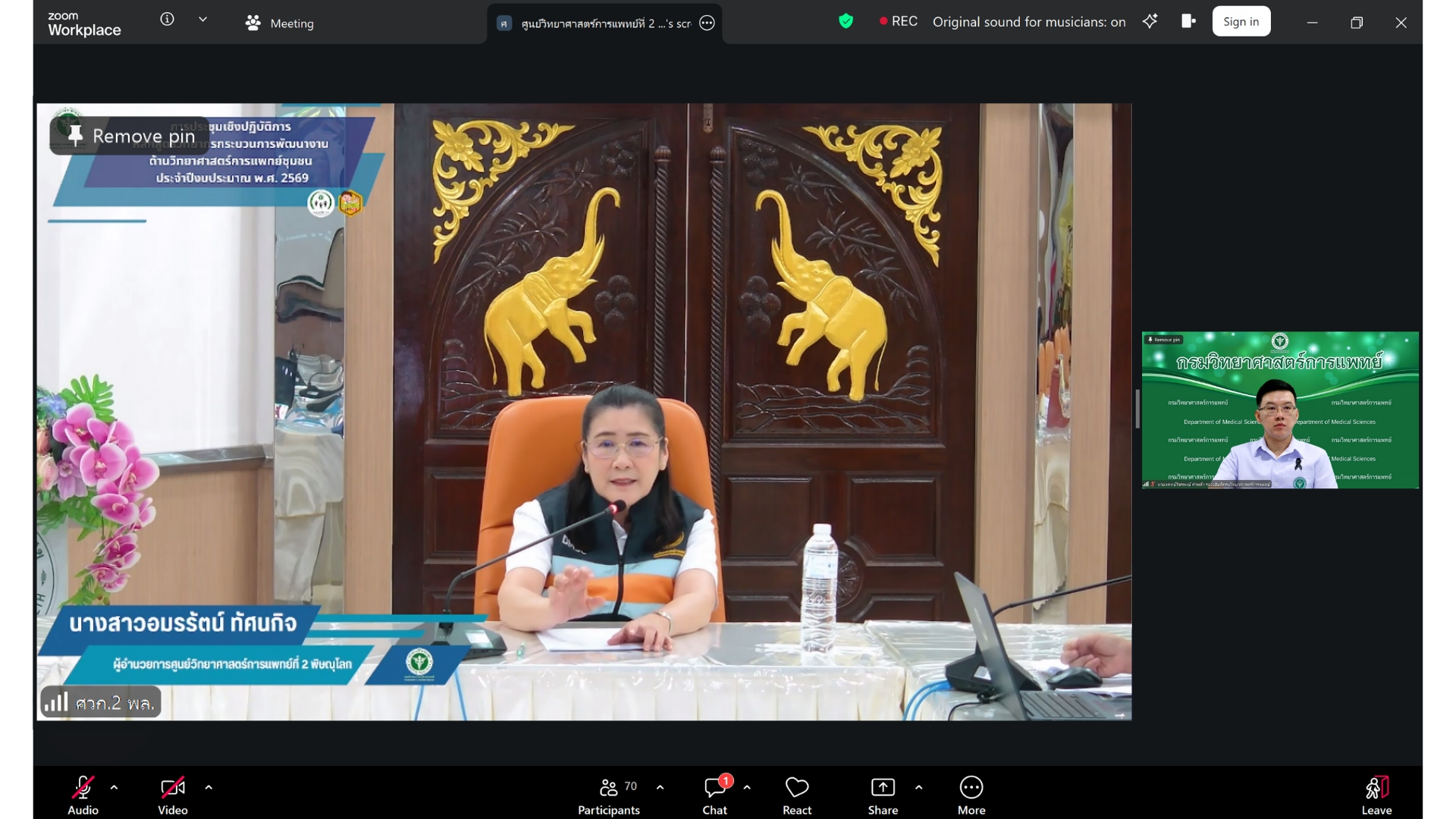Expand share options chevron
1456x819 pixels.
coord(918,788)
